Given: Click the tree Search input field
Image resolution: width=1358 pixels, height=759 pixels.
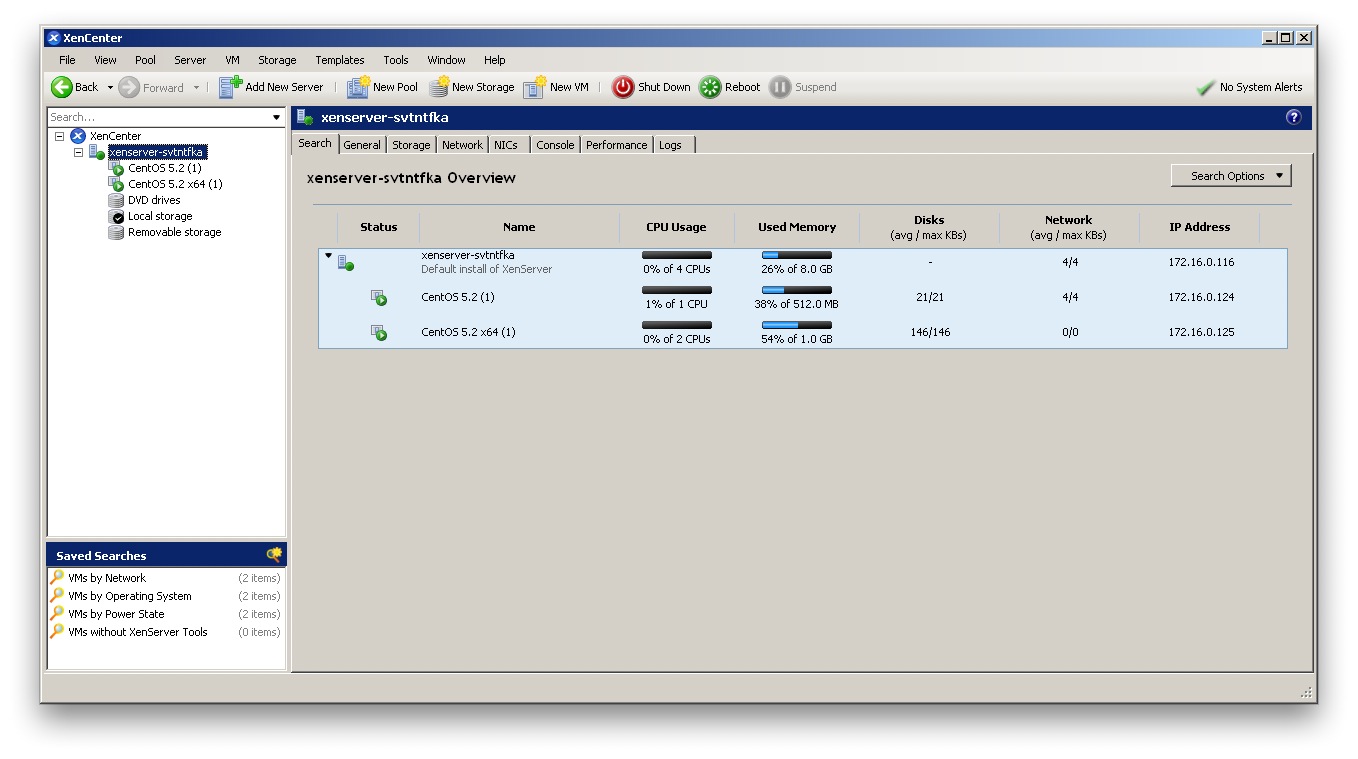Looking at the screenshot, I should [158, 118].
